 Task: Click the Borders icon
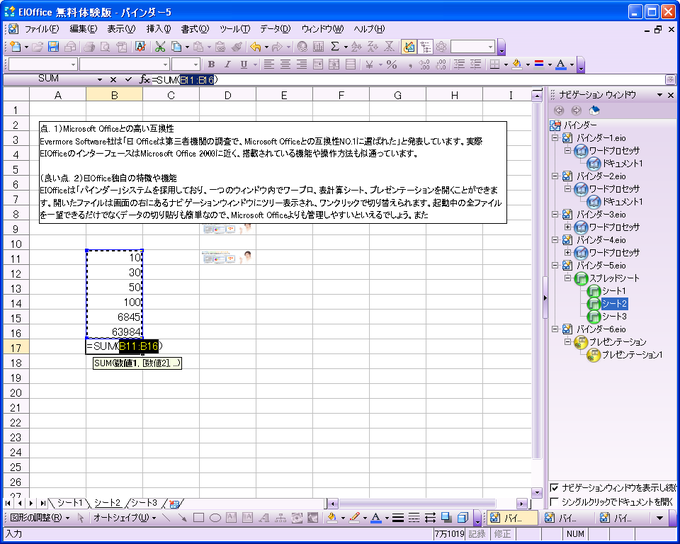pos(494,65)
